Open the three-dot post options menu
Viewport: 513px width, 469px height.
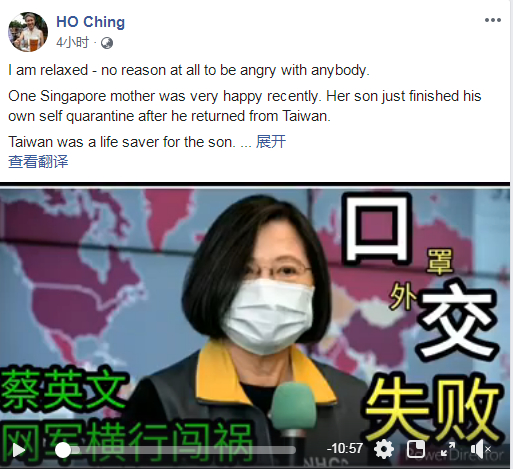[x=493, y=20]
